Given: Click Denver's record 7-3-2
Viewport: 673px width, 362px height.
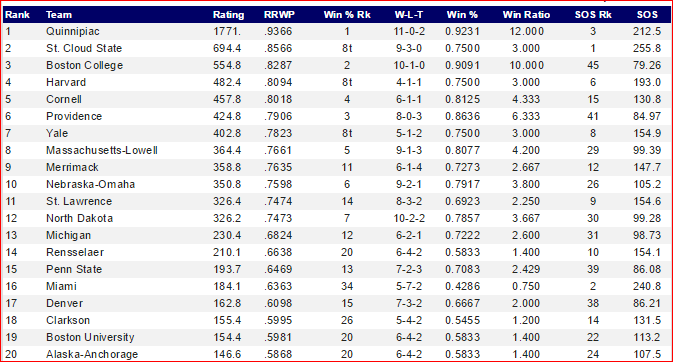Looking at the screenshot, I should (409, 303).
